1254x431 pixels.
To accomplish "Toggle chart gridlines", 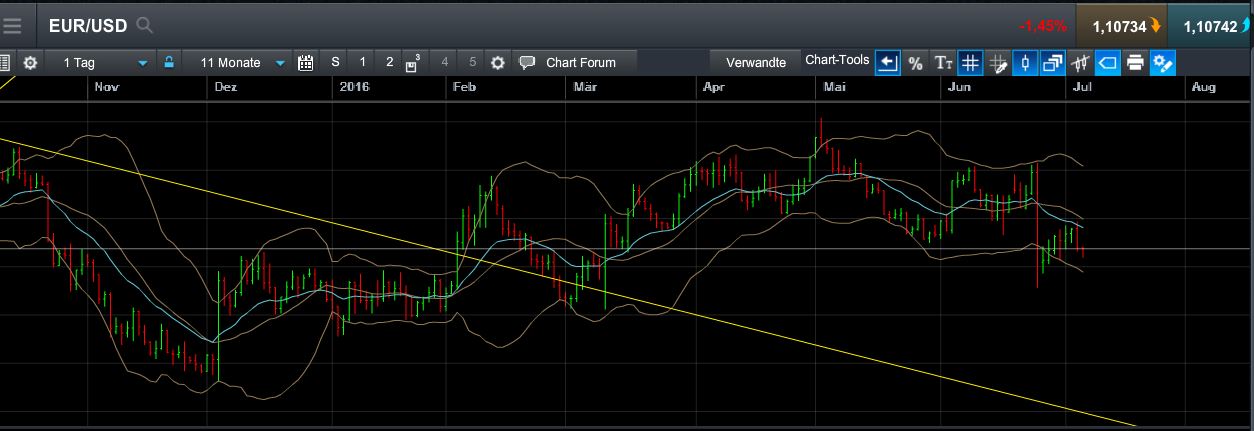I will click(x=970, y=63).
